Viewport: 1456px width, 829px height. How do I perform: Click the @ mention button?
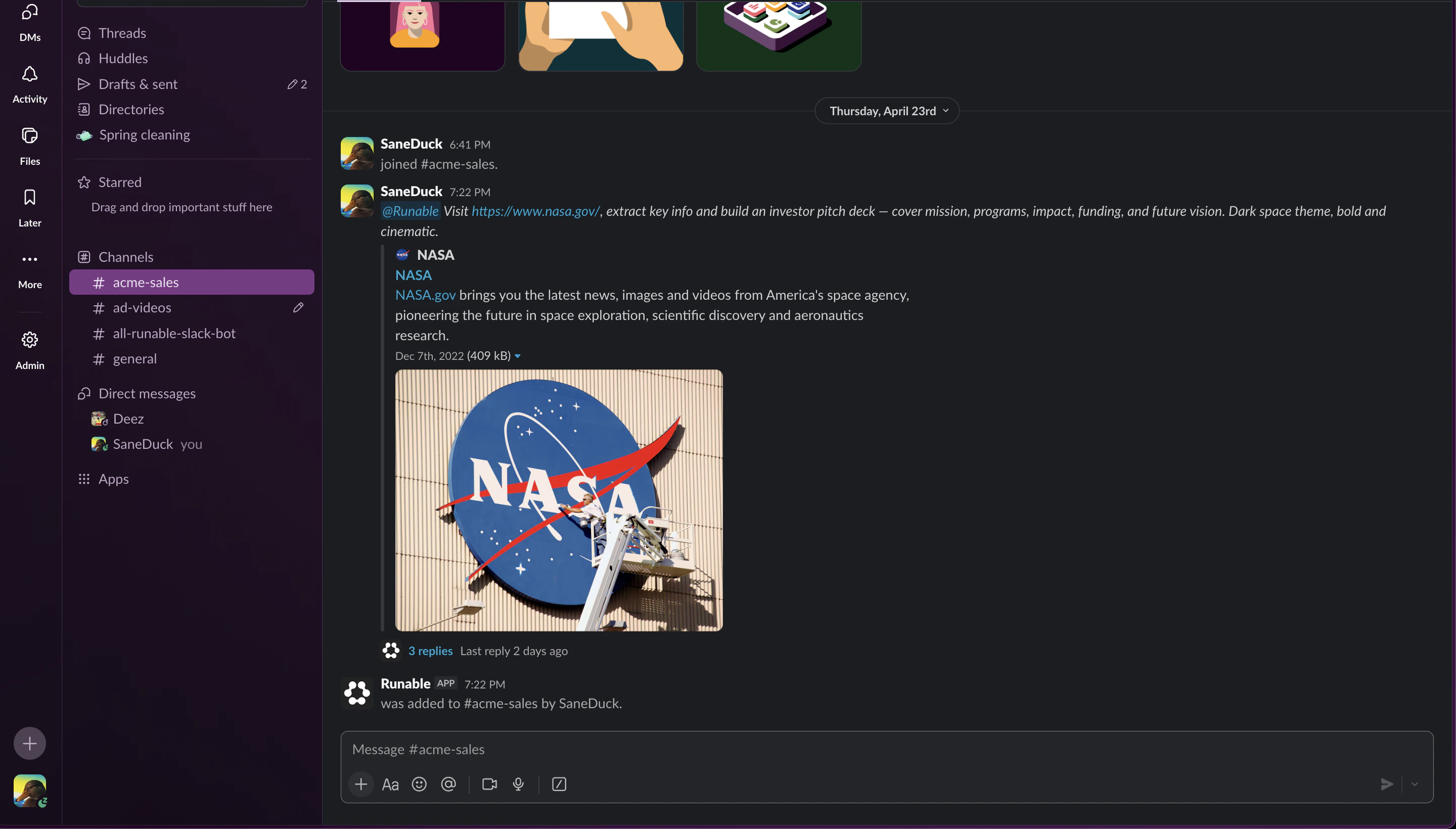(449, 784)
